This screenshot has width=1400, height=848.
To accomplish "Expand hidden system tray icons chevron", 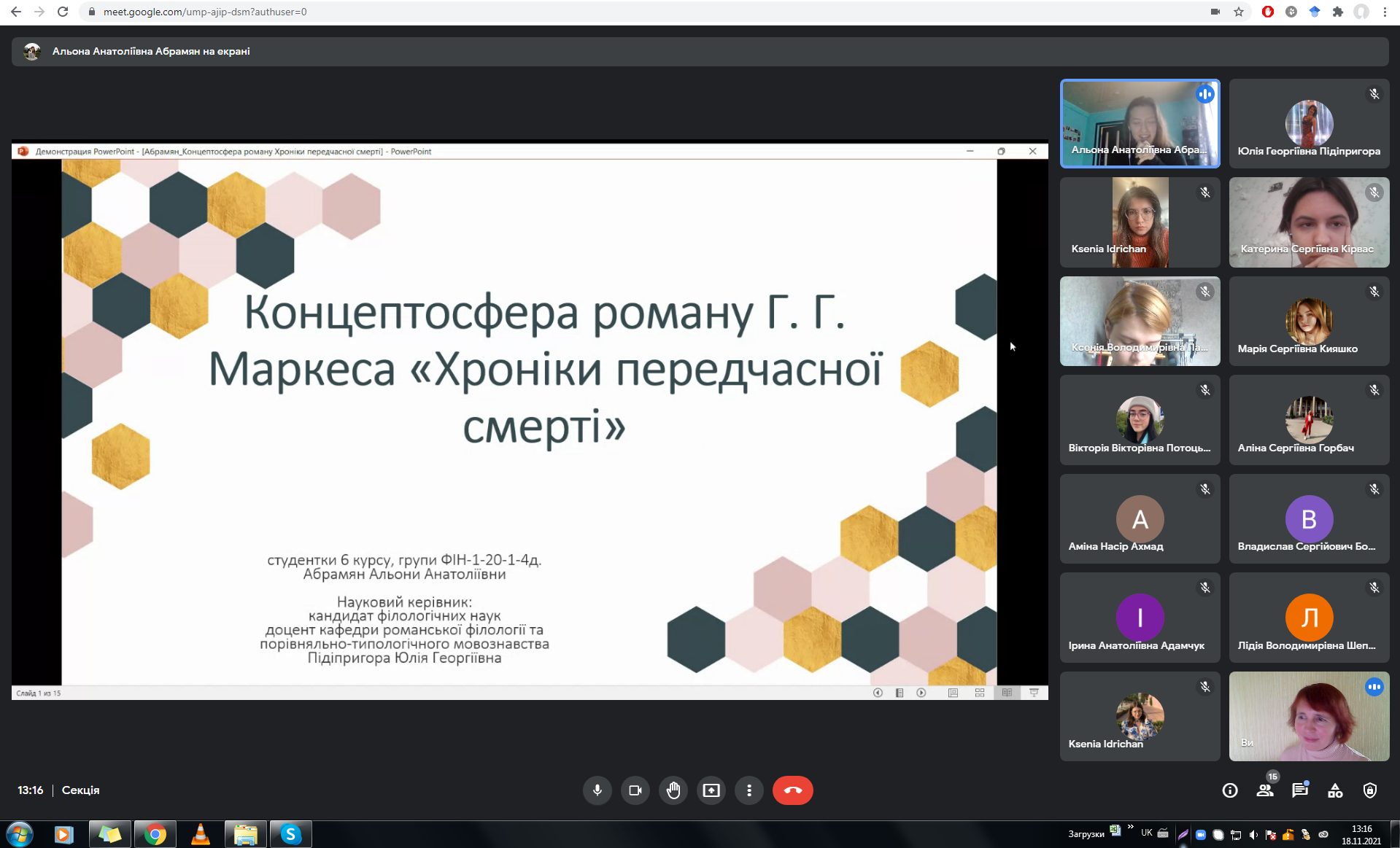I will pos(1130,828).
